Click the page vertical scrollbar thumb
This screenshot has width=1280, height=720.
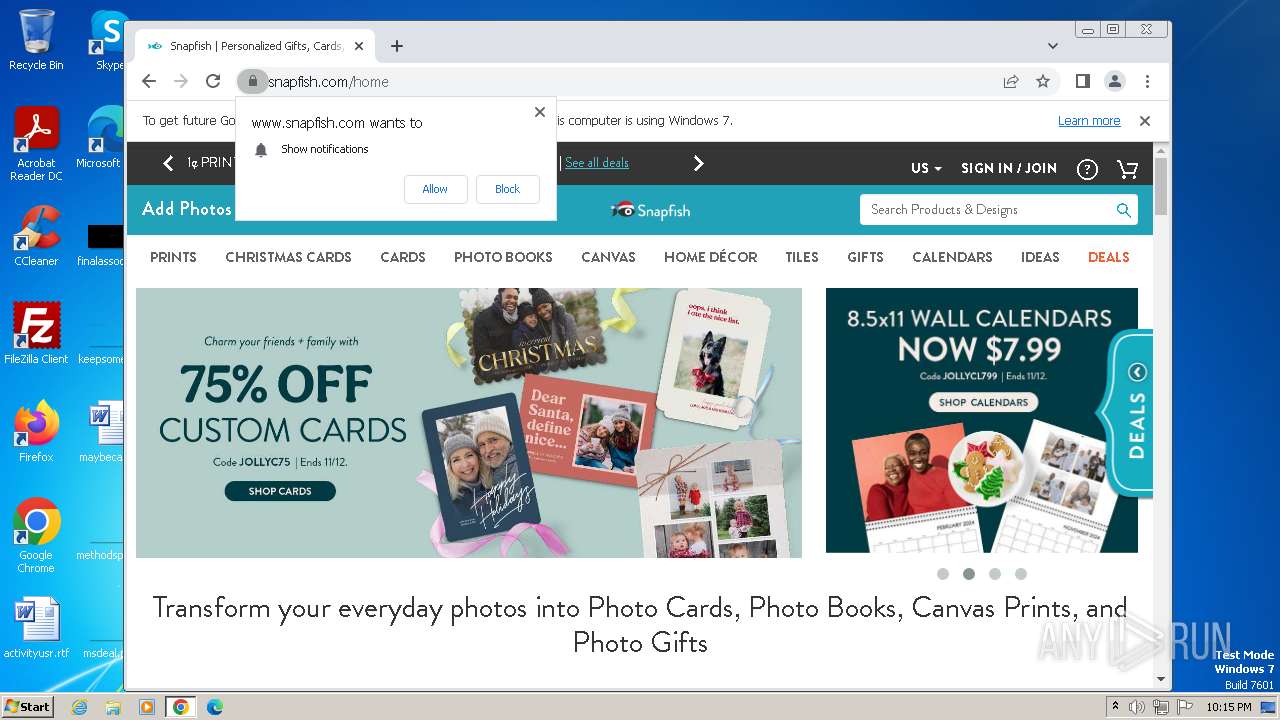click(1161, 187)
